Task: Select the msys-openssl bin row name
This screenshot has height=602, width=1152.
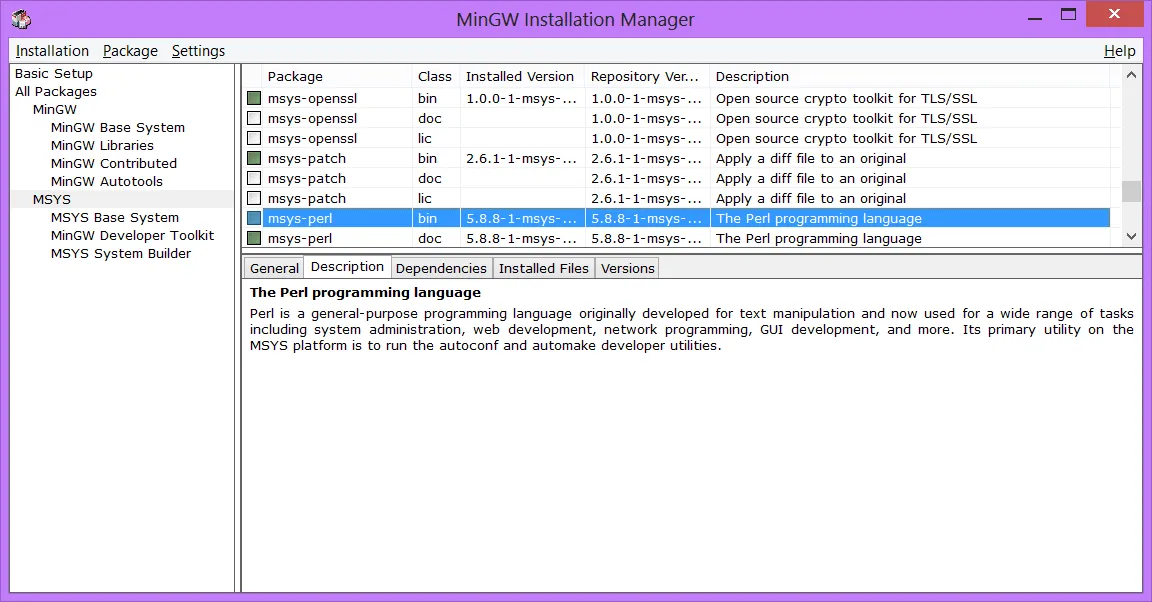Action: tap(312, 98)
